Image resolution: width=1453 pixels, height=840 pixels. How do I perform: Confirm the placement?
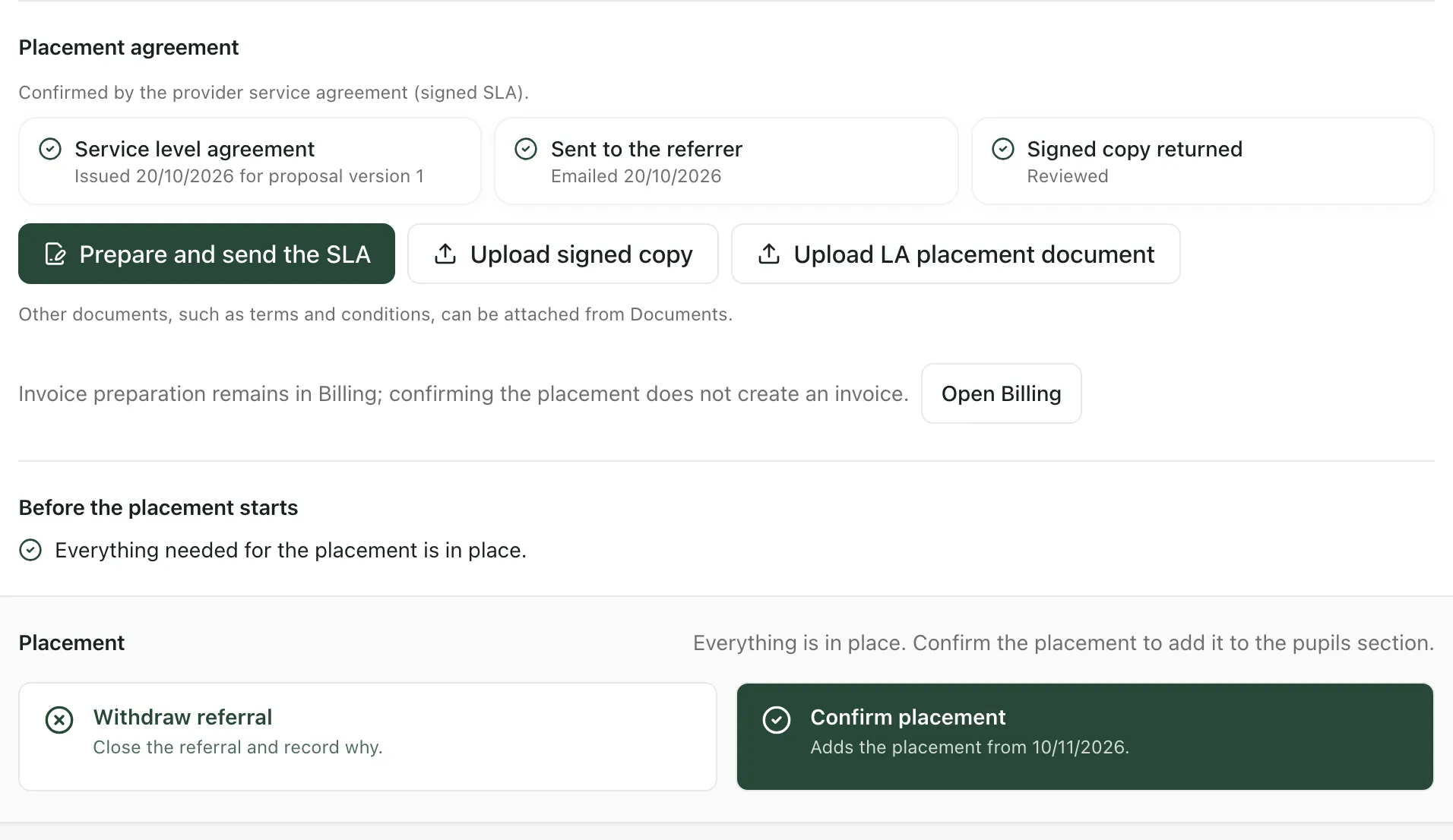coord(1085,737)
